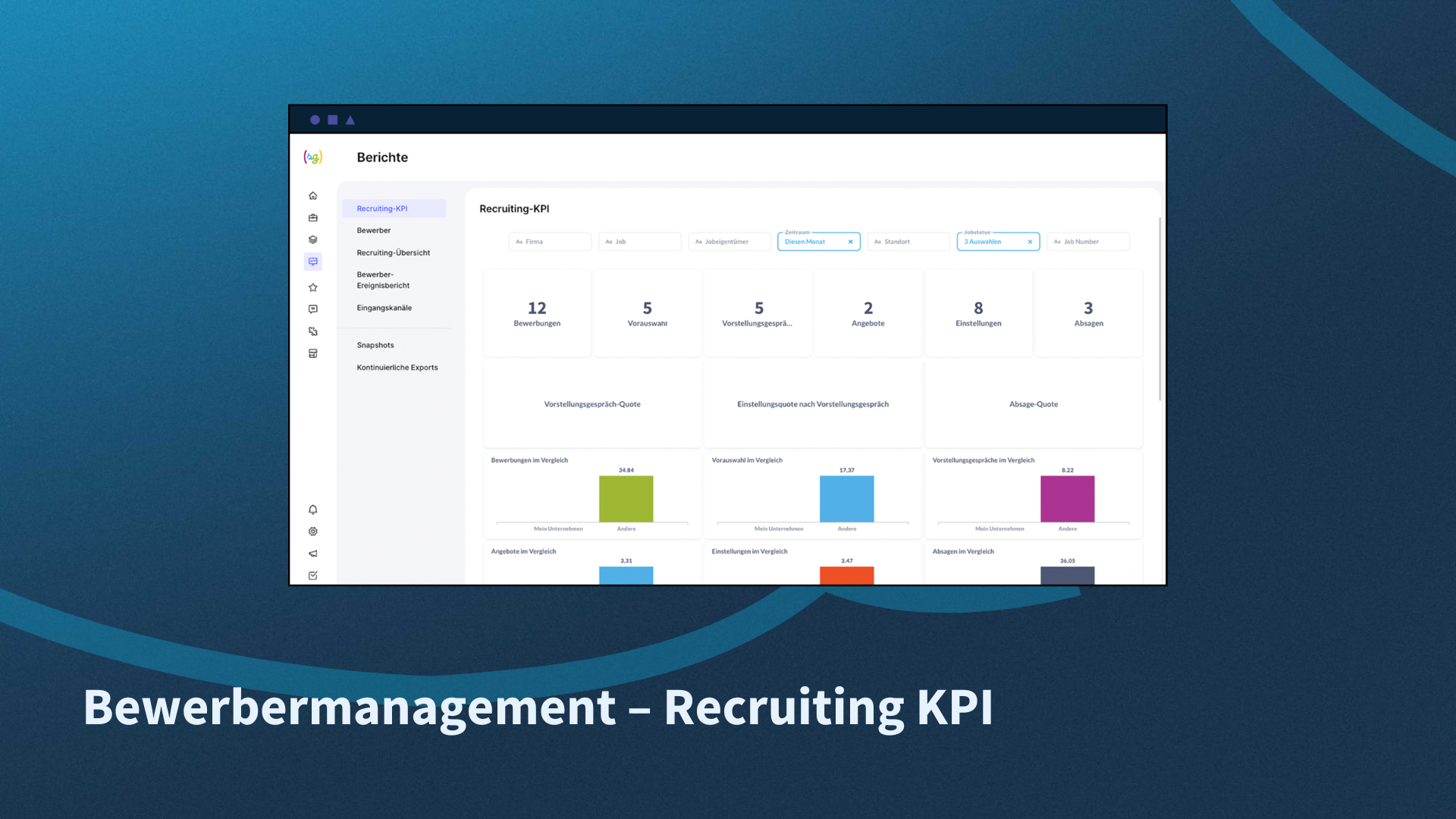Expand the Jobstatus dropdown

(x=990, y=242)
